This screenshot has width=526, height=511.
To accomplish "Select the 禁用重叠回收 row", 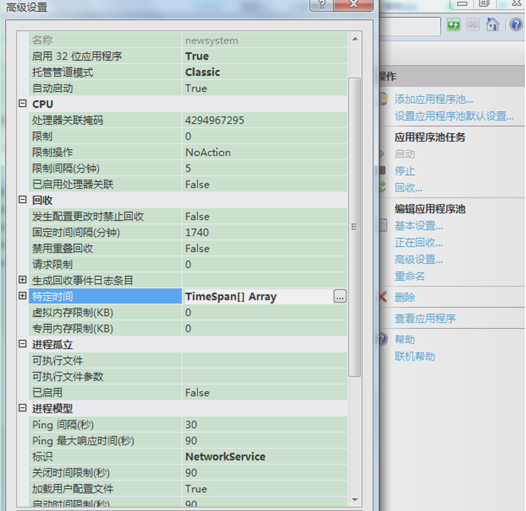I will tap(188, 248).
